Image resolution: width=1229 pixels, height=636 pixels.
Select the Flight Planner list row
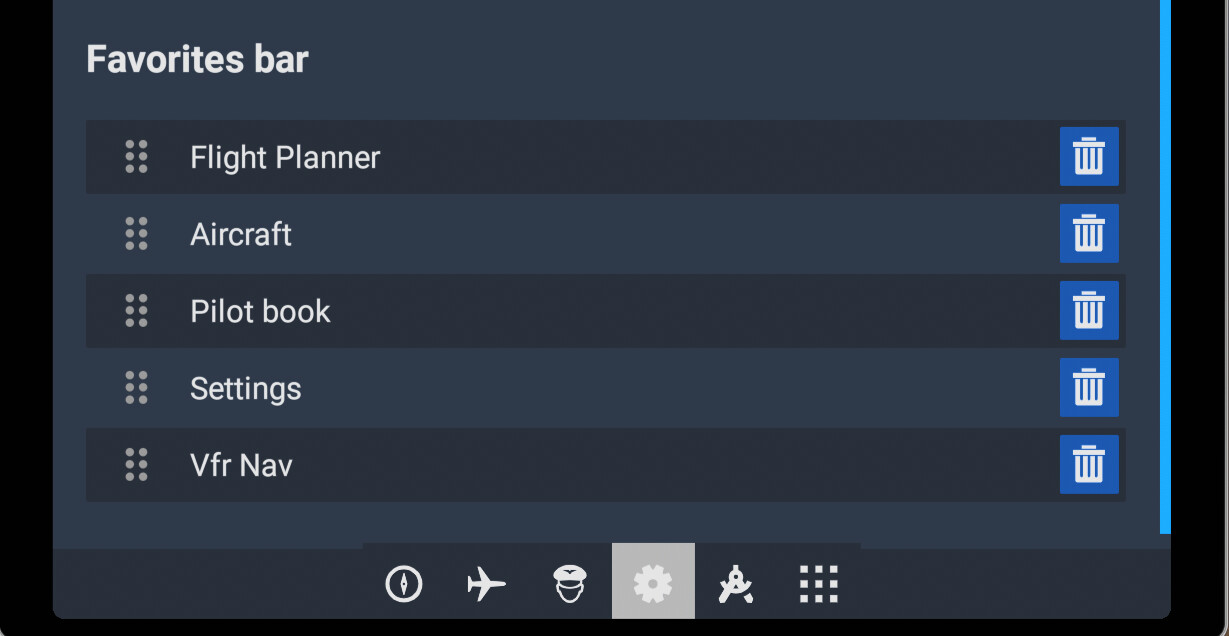(x=606, y=157)
